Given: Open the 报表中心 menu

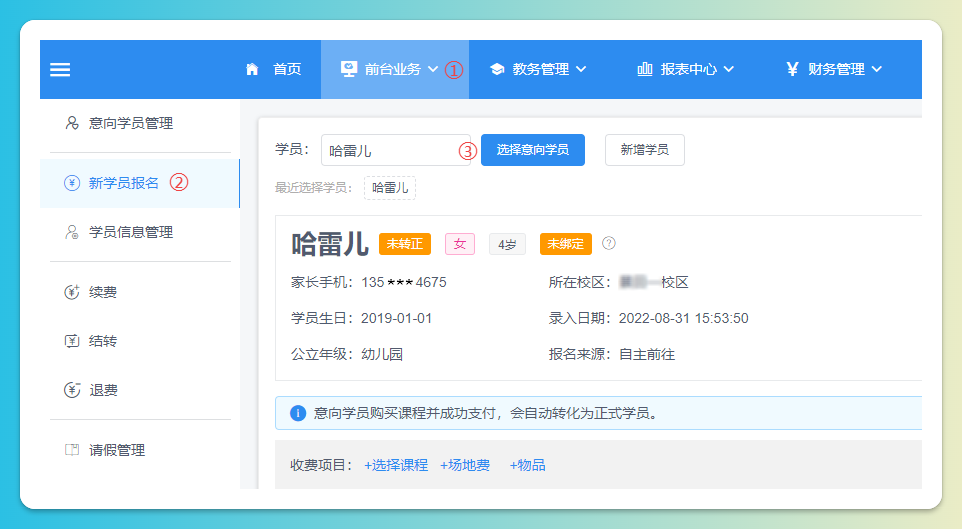Looking at the screenshot, I should point(686,69).
